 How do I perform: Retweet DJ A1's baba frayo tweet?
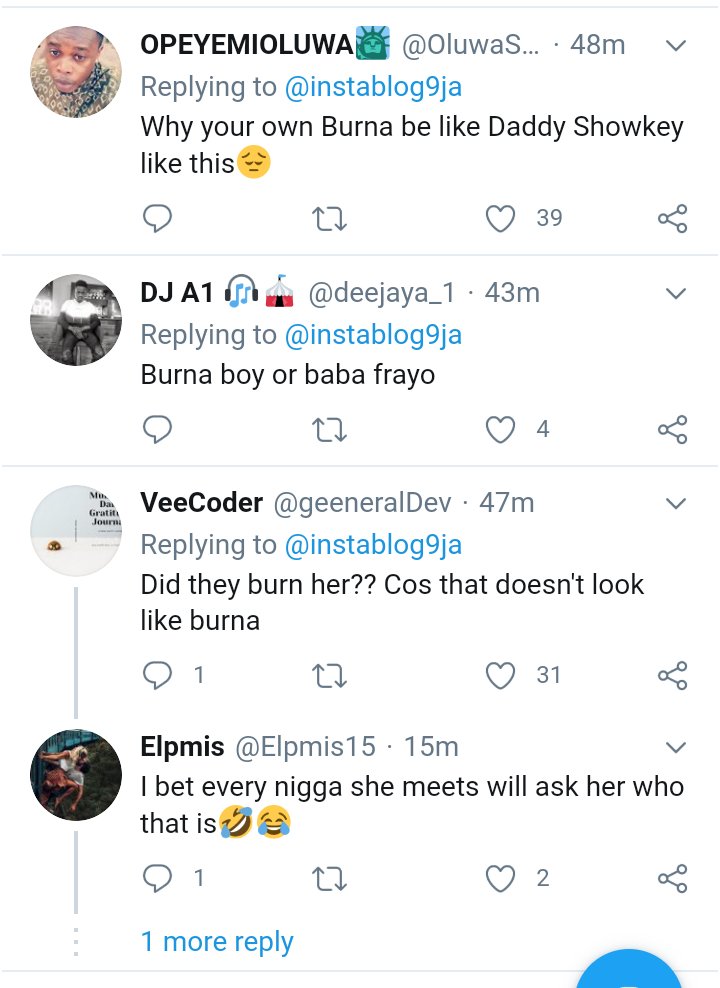pos(330,430)
